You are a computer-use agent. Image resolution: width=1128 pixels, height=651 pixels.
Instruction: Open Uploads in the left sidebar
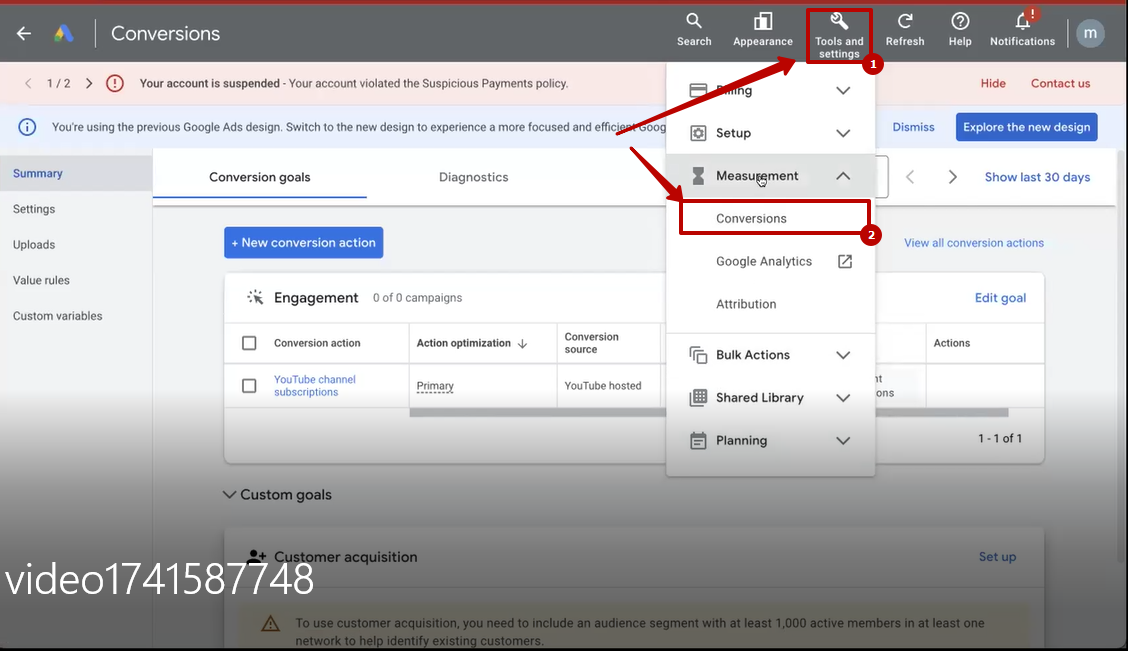point(34,245)
